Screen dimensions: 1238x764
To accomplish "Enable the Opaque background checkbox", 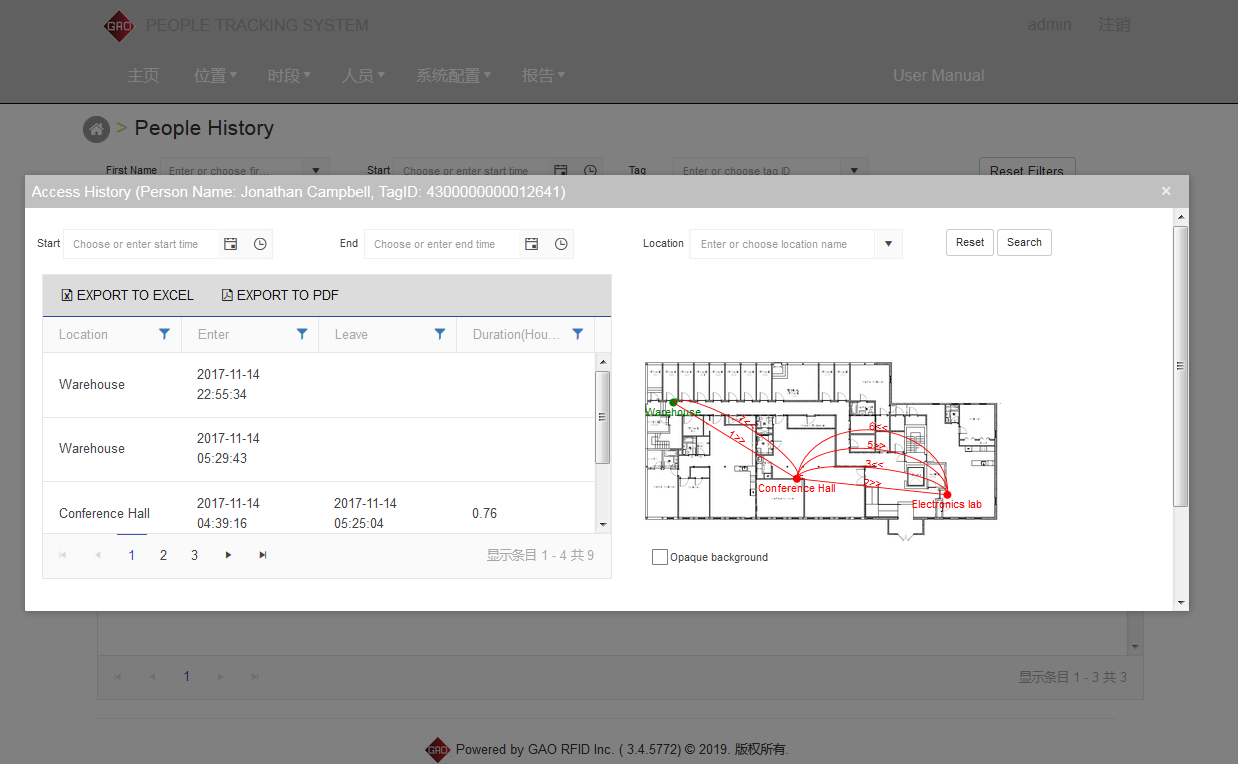I will 660,557.
